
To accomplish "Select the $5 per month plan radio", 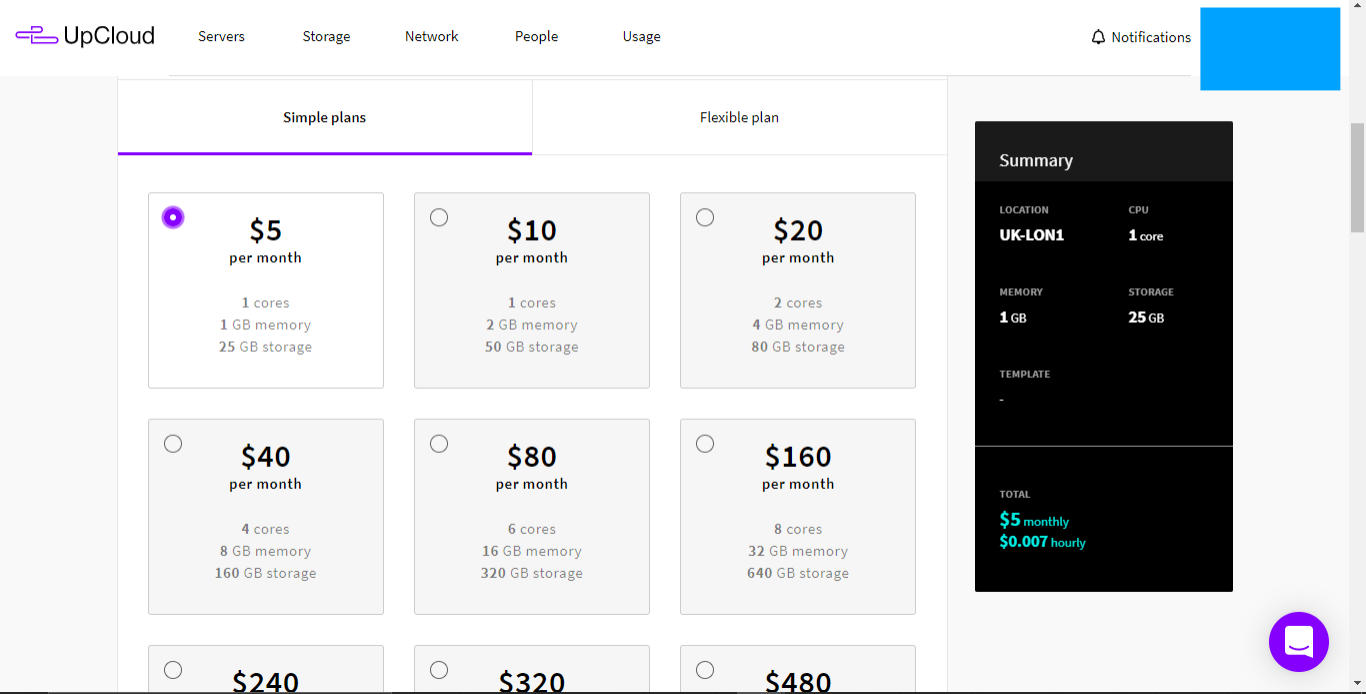I will tap(173, 217).
